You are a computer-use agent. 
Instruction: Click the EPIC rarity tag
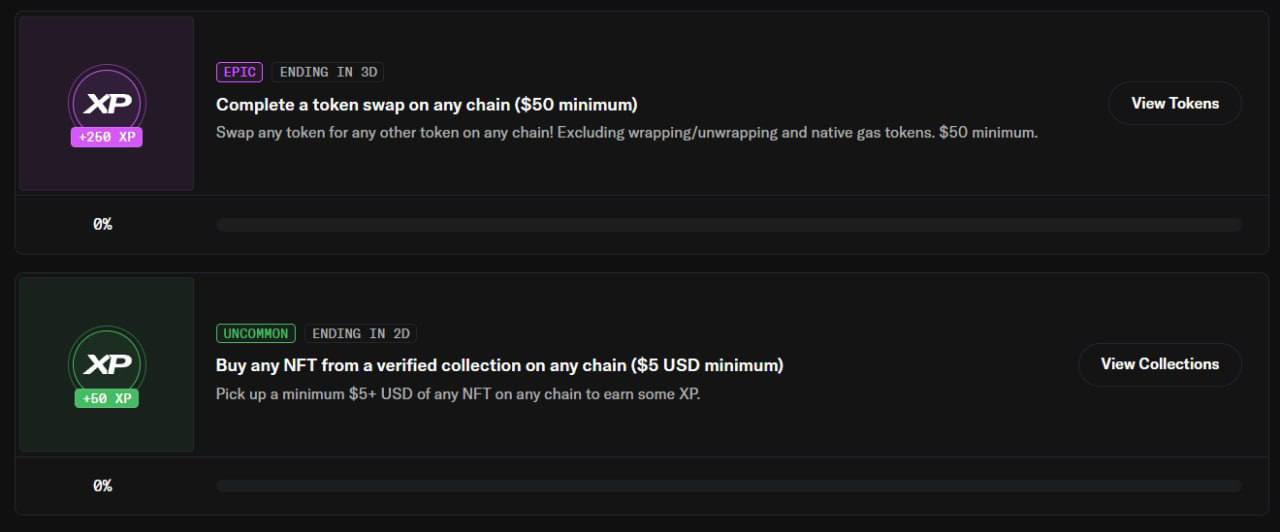click(240, 72)
